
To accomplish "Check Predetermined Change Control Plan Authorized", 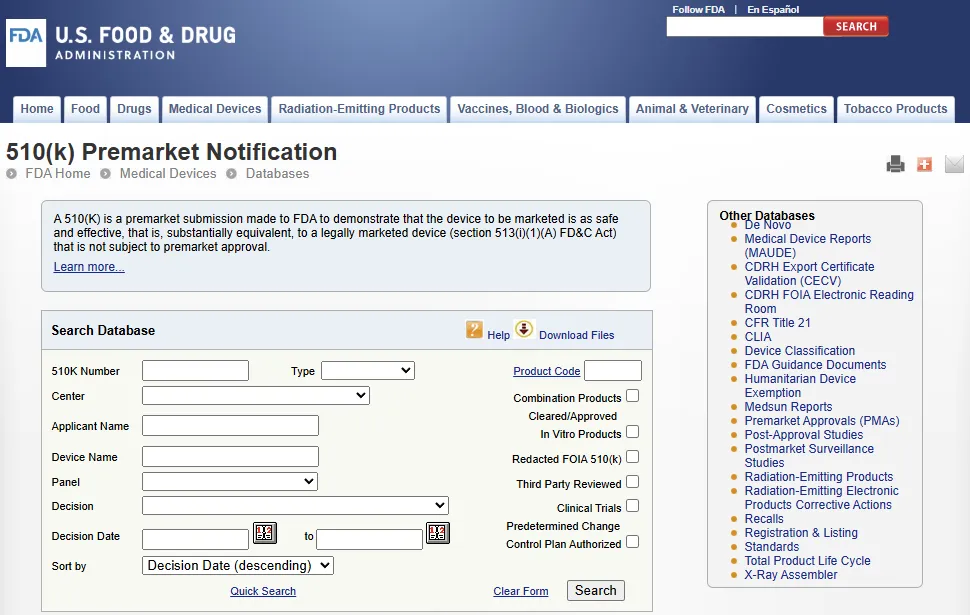I will [632, 541].
